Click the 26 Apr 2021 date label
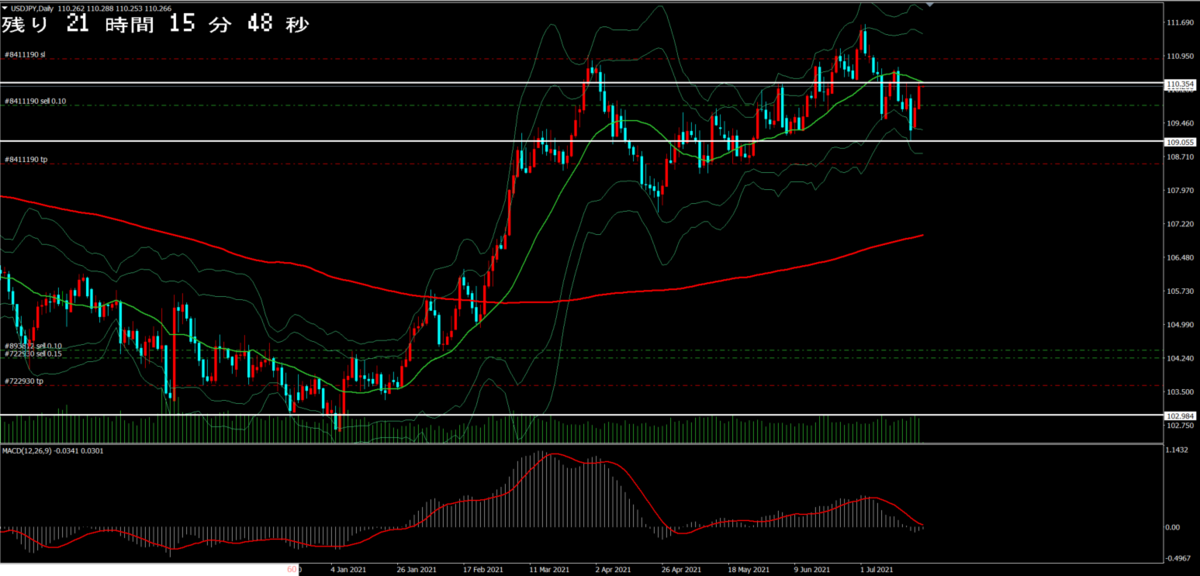1200x576 pixels. (683, 570)
